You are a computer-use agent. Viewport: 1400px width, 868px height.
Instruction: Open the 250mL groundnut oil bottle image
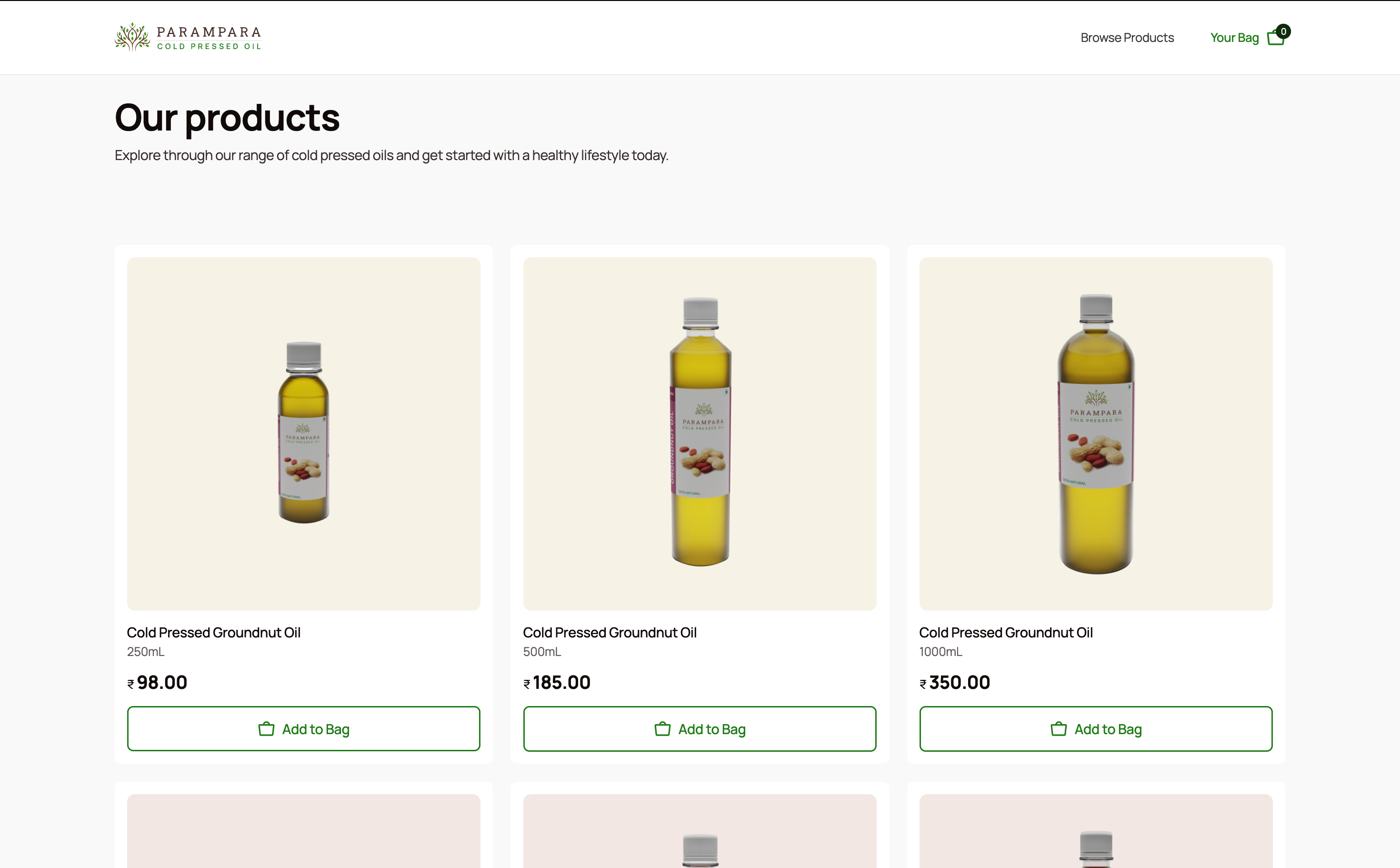click(x=303, y=434)
